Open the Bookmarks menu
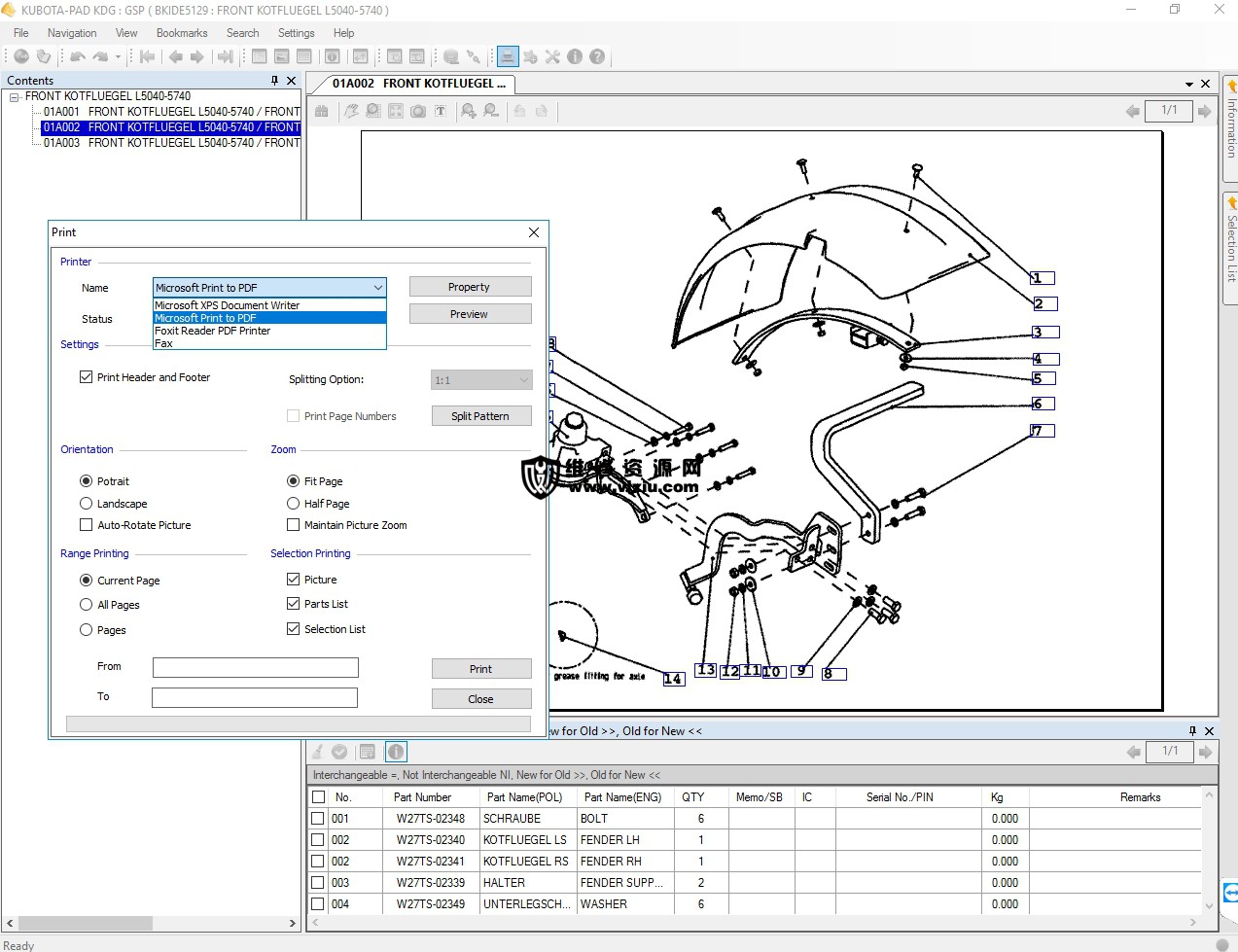The width and height of the screenshot is (1238, 952). tap(182, 33)
